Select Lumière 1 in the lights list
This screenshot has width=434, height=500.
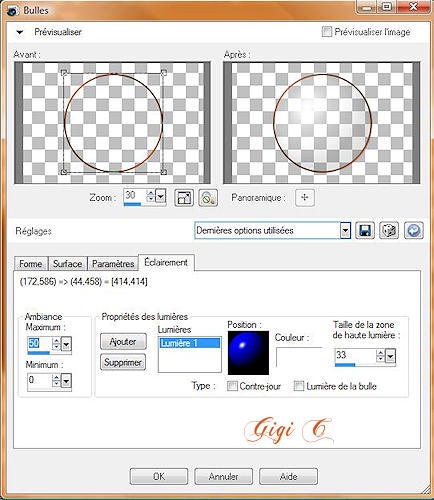point(190,343)
